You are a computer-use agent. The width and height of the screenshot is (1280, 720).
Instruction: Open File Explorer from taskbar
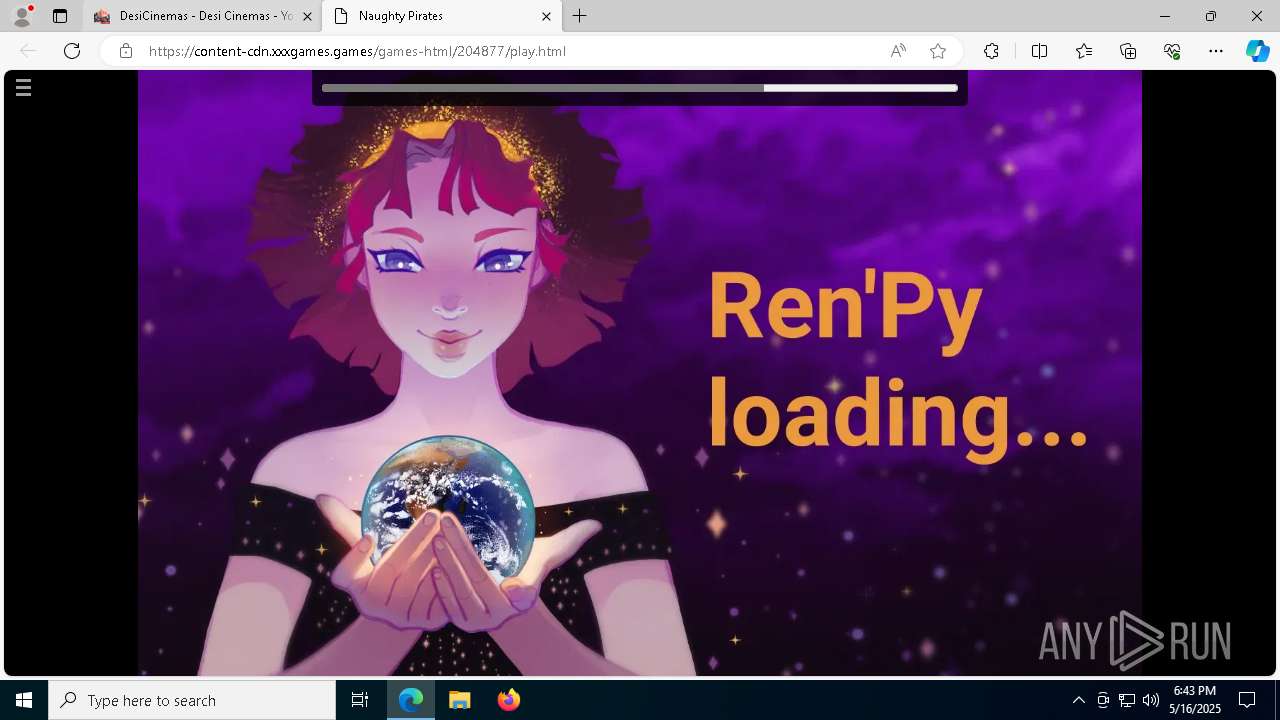point(460,700)
